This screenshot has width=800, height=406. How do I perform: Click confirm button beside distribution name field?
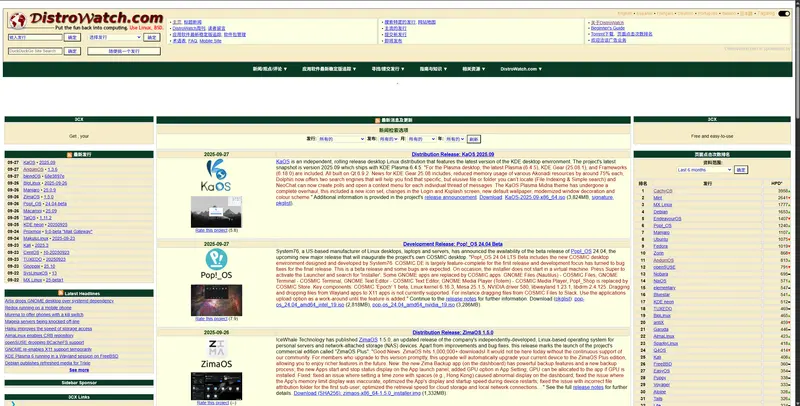[x=72, y=37]
